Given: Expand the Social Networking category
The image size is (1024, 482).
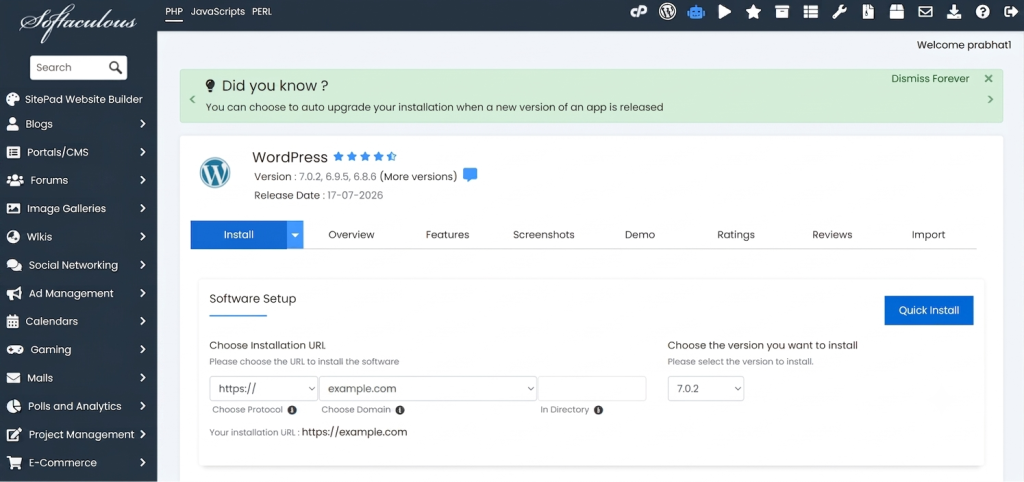Looking at the screenshot, I should pos(78,265).
